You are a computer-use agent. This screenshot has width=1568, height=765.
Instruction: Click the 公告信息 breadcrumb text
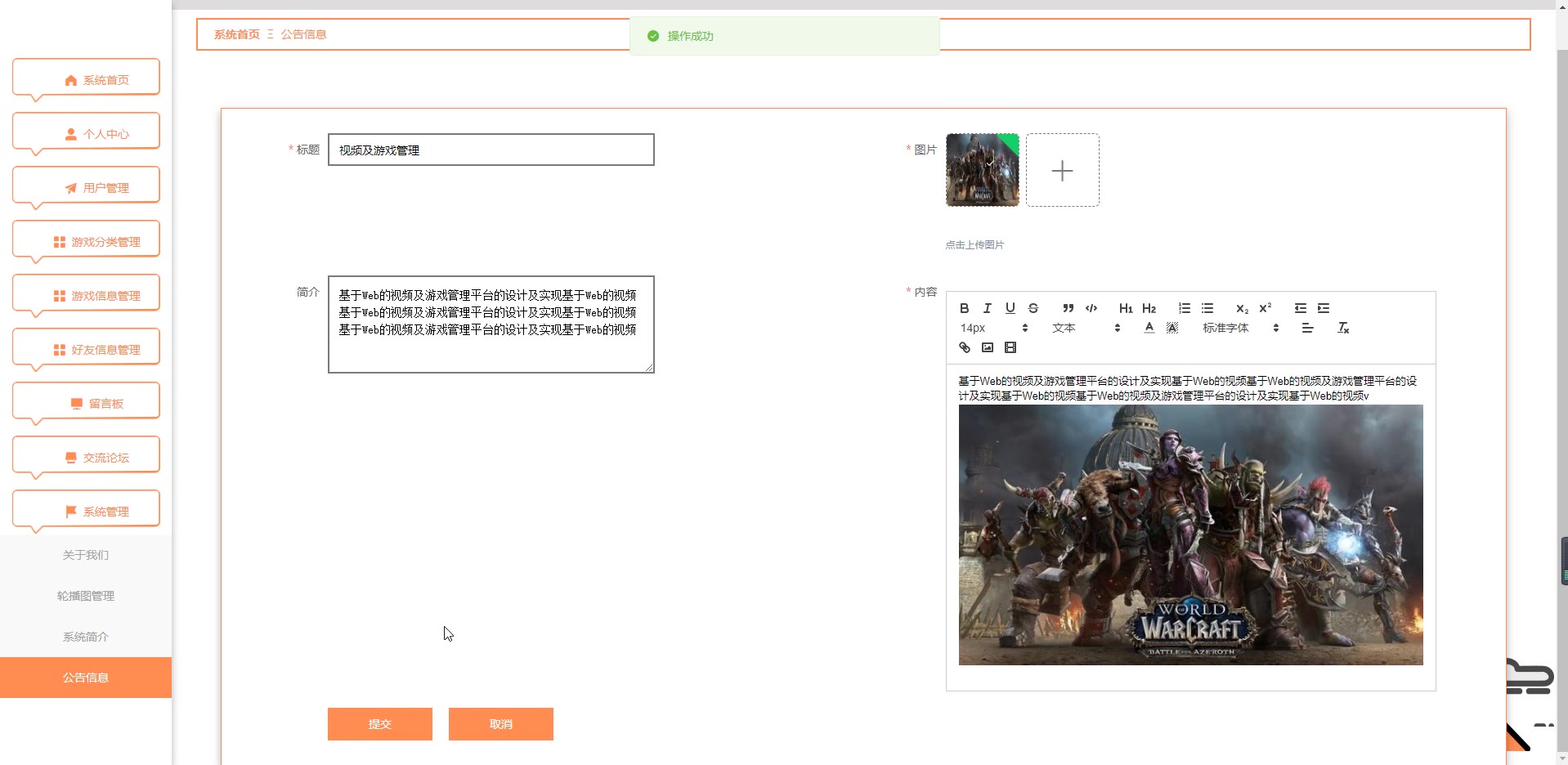coord(304,34)
